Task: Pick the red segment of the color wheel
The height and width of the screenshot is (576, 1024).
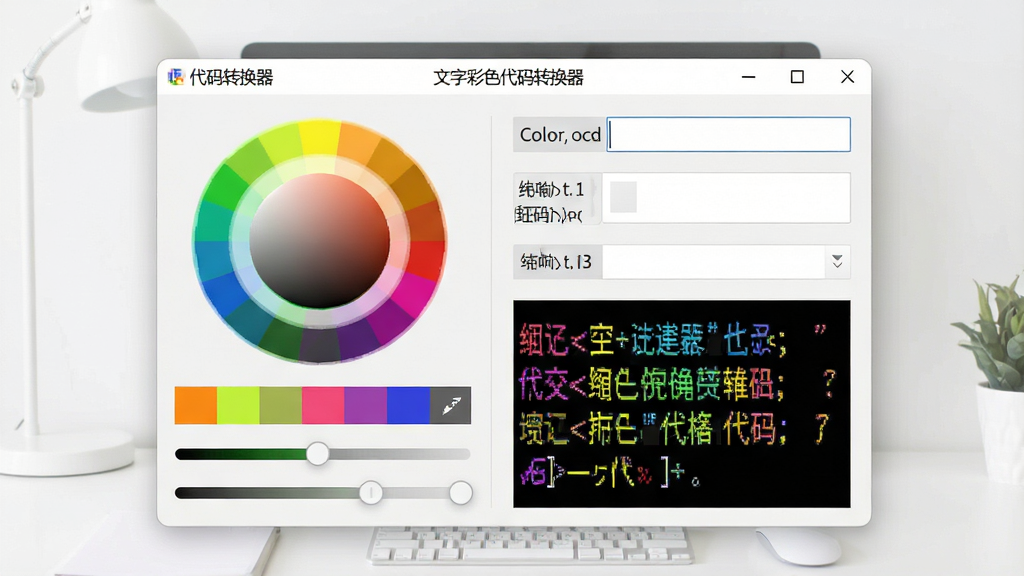Action: click(426, 260)
